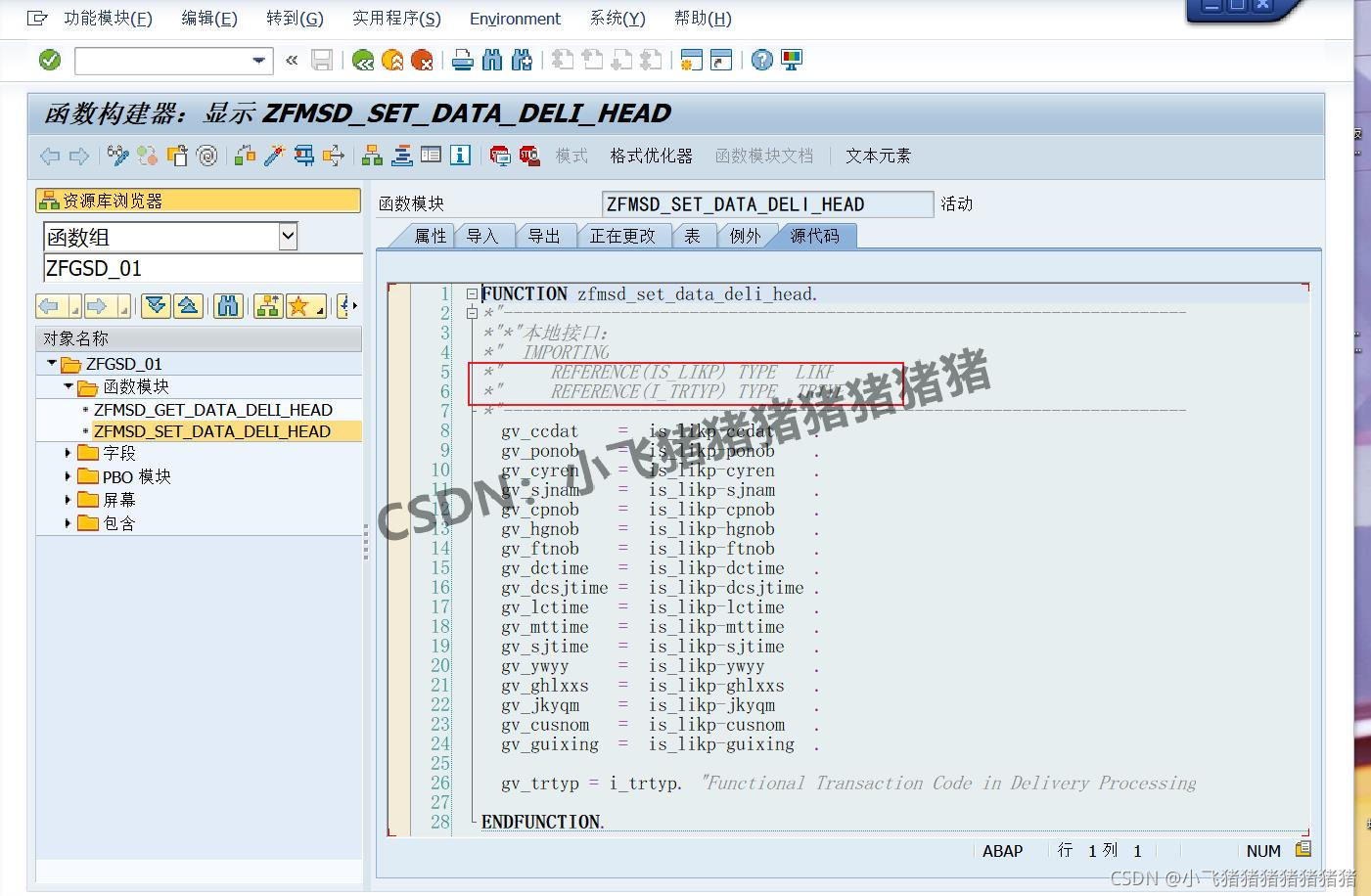Click the Find binoculars icon in standard toolbar
Viewport: 1371px width, 896px height.
[492, 61]
